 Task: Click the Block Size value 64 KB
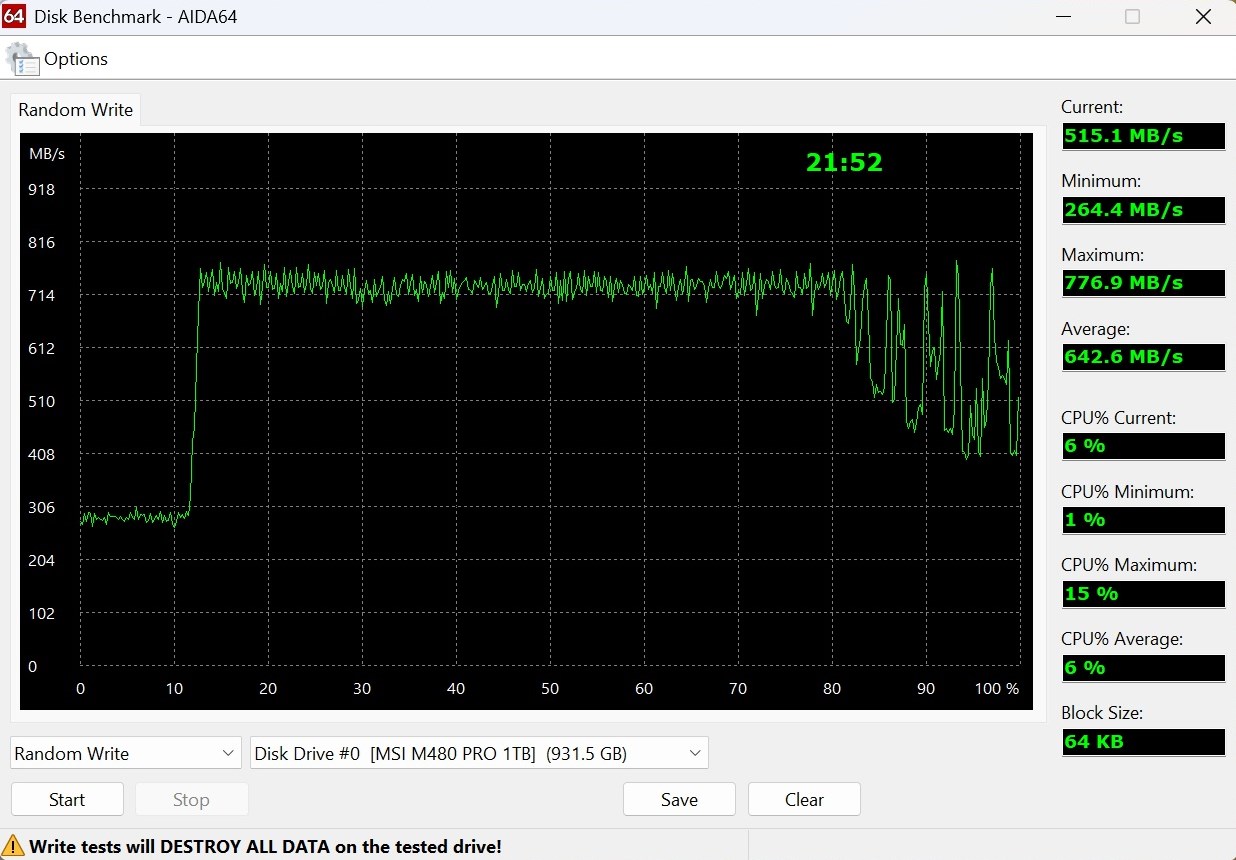pyautogui.click(x=1143, y=742)
